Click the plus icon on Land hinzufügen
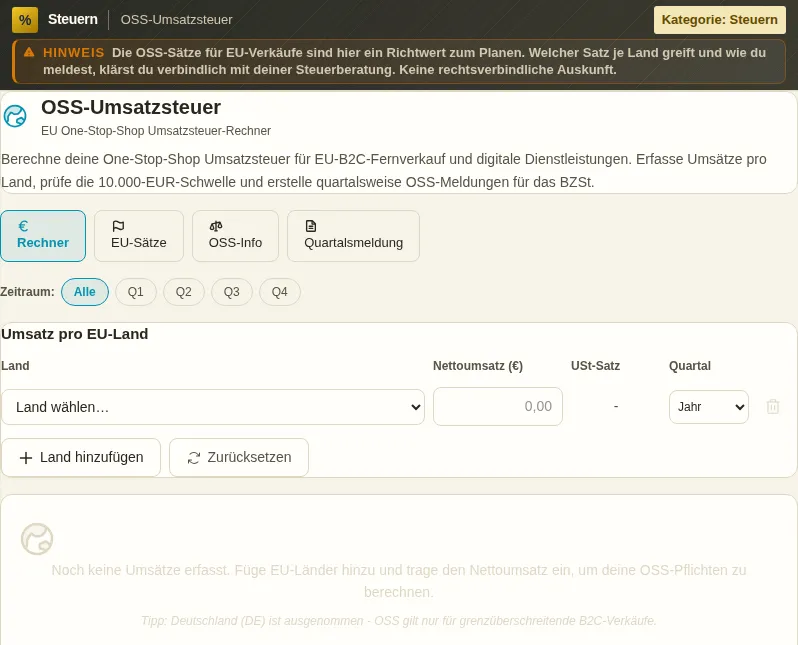 [25, 458]
